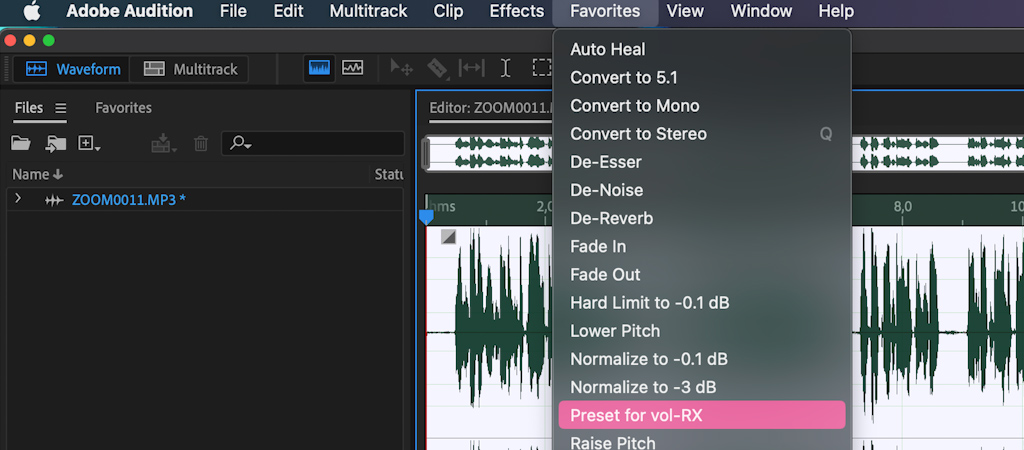Click the Import File icon

tap(56, 144)
